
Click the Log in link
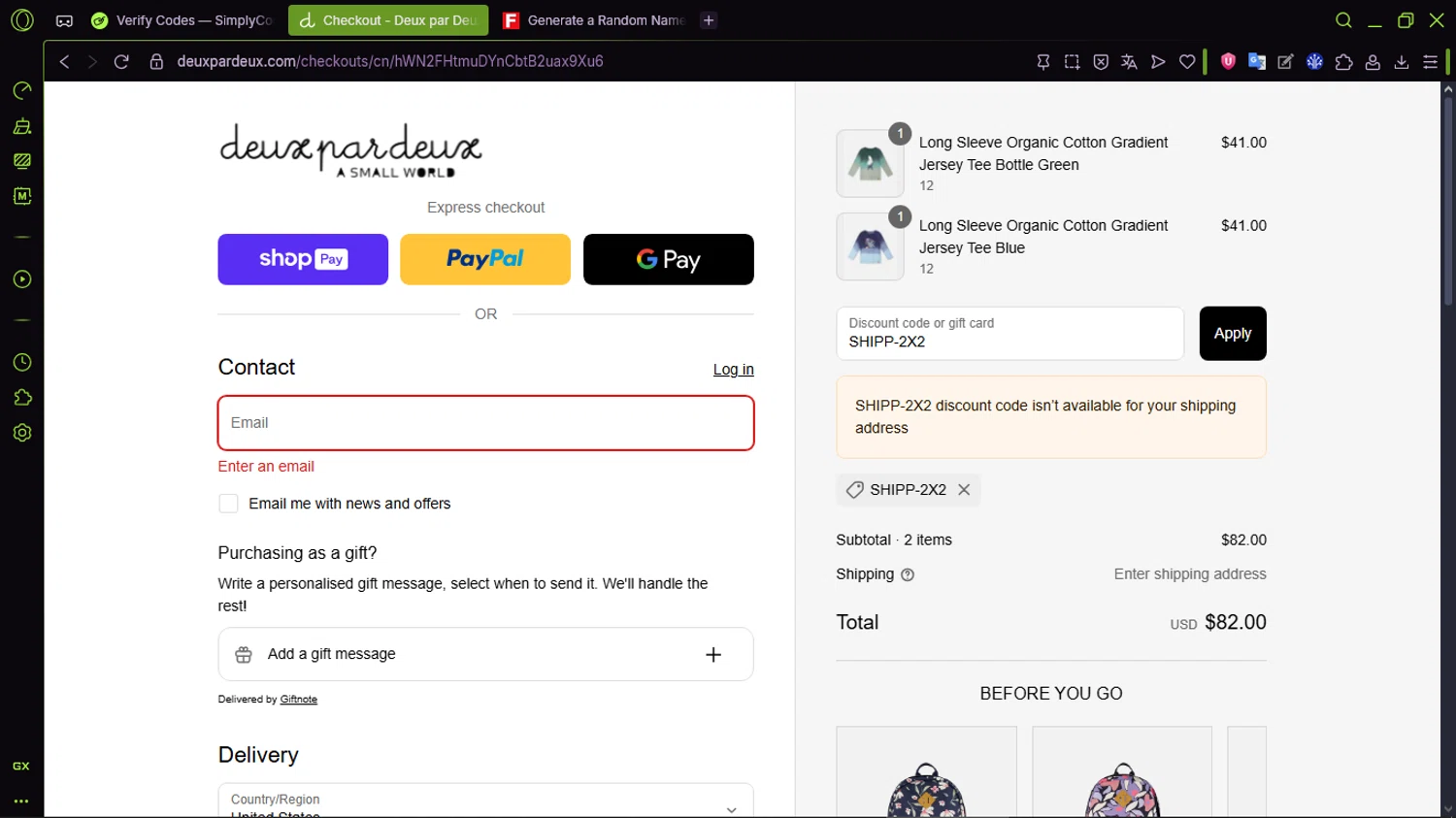pyautogui.click(x=733, y=370)
